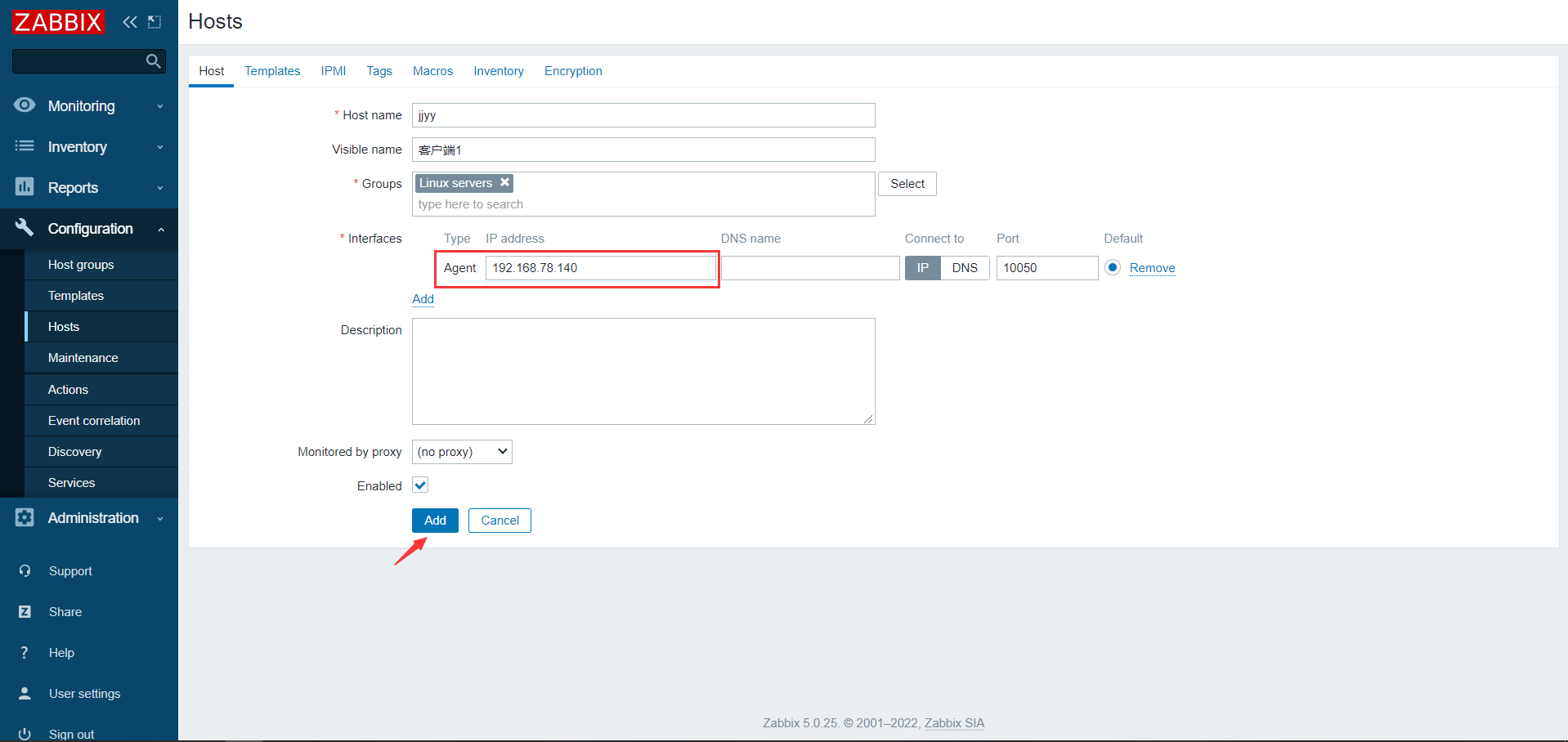The image size is (1568, 742).
Task: Click the Monitoring eye icon
Action: tap(25, 105)
